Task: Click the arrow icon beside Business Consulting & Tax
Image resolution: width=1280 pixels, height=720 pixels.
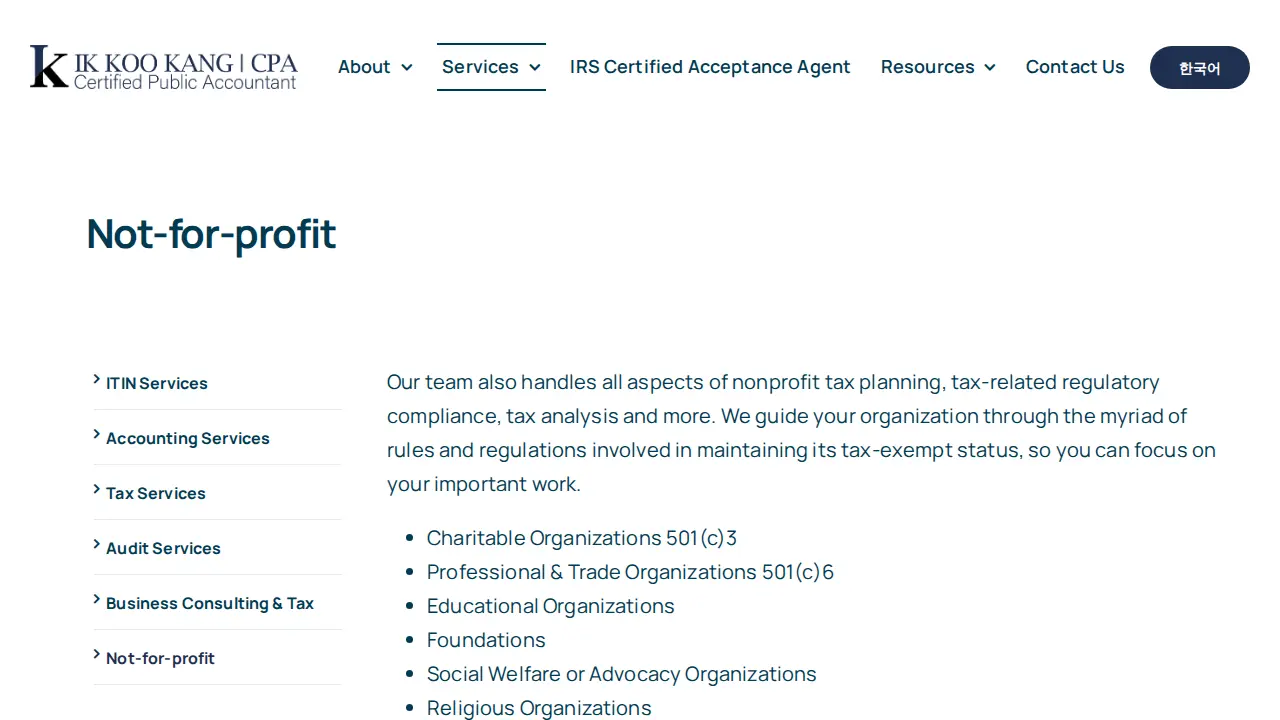Action: point(97,599)
